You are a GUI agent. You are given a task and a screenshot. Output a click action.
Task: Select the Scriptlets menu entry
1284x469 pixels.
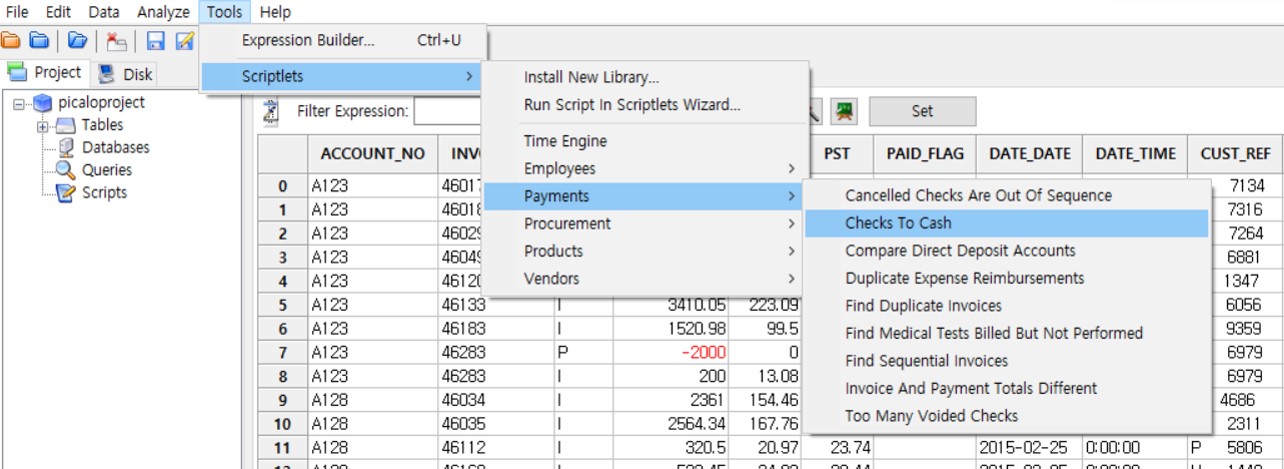coord(342,76)
